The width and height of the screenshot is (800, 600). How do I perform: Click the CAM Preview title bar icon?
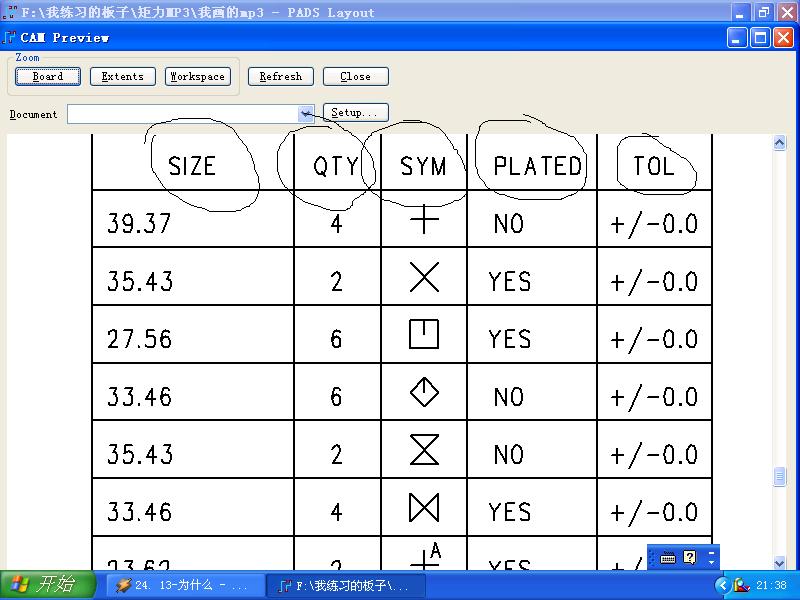click(x=9, y=37)
